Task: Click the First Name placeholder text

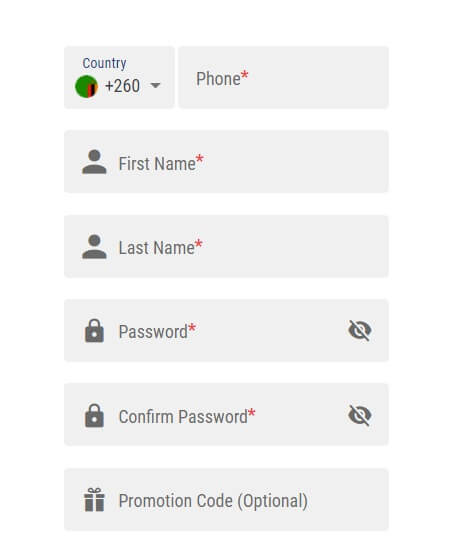Action: pyautogui.click(x=157, y=164)
